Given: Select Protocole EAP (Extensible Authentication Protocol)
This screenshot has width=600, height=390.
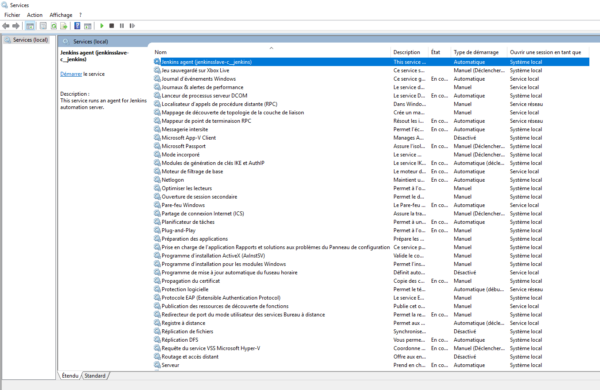Looking at the screenshot, I should coord(371,298).
